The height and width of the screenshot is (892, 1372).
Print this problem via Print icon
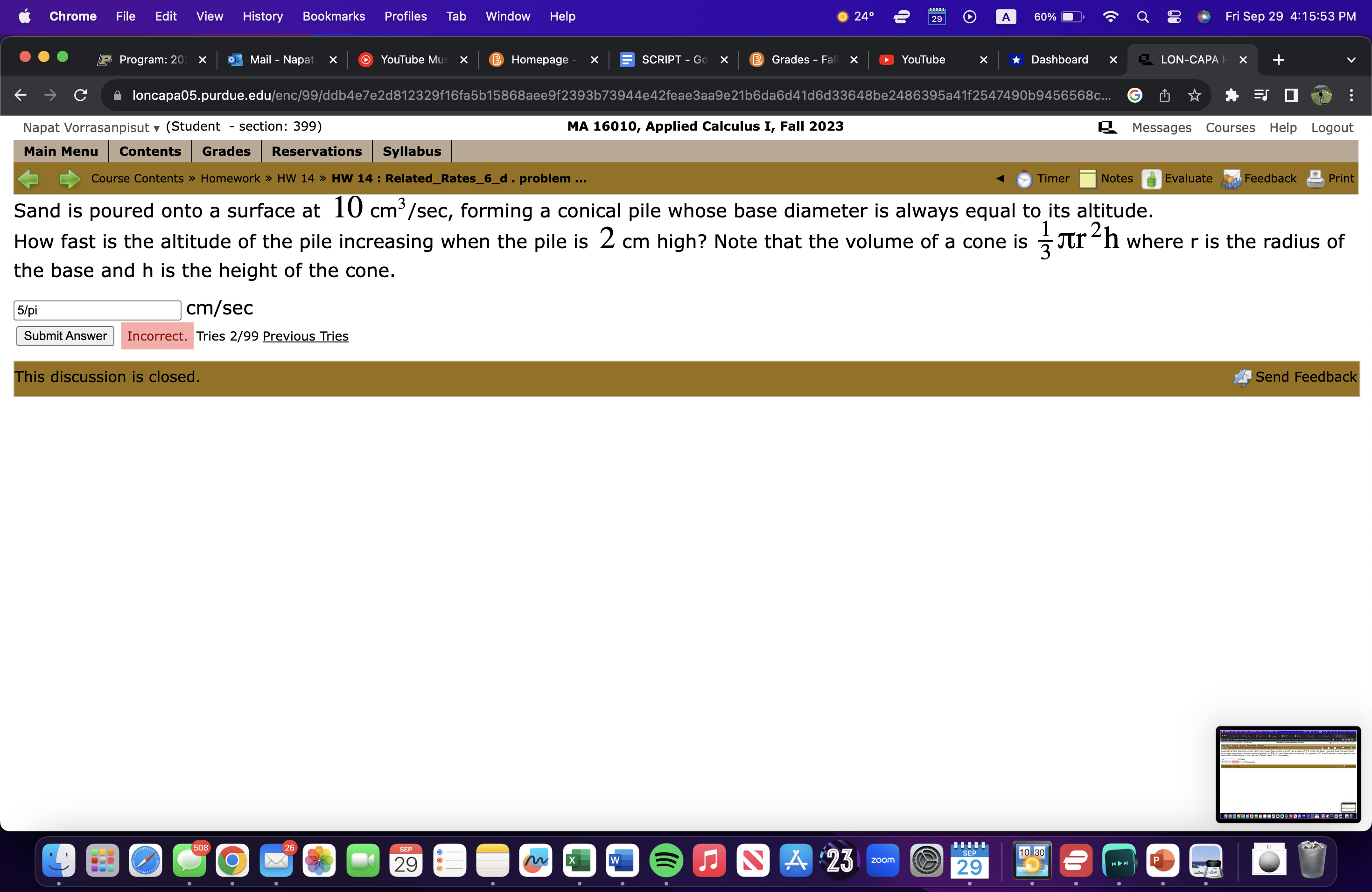tap(1315, 179)
